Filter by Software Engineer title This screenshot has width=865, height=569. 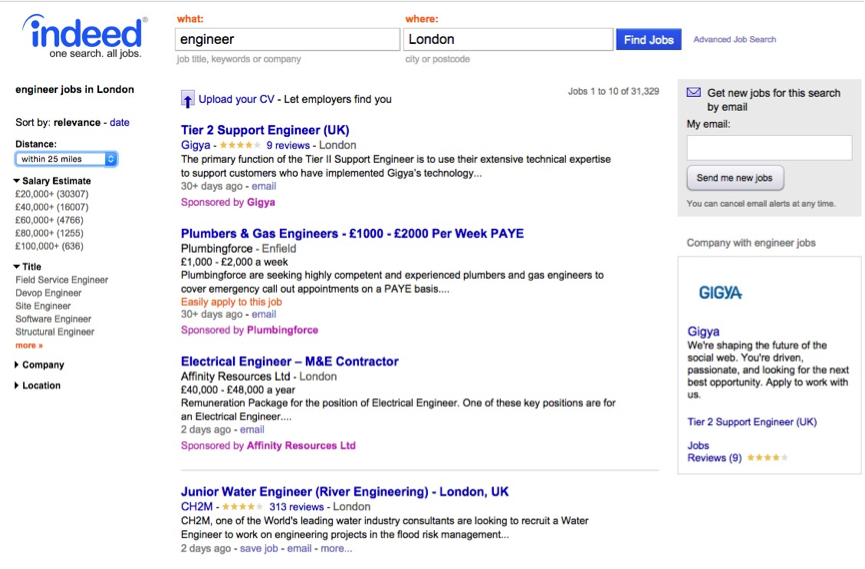point(54,319)
